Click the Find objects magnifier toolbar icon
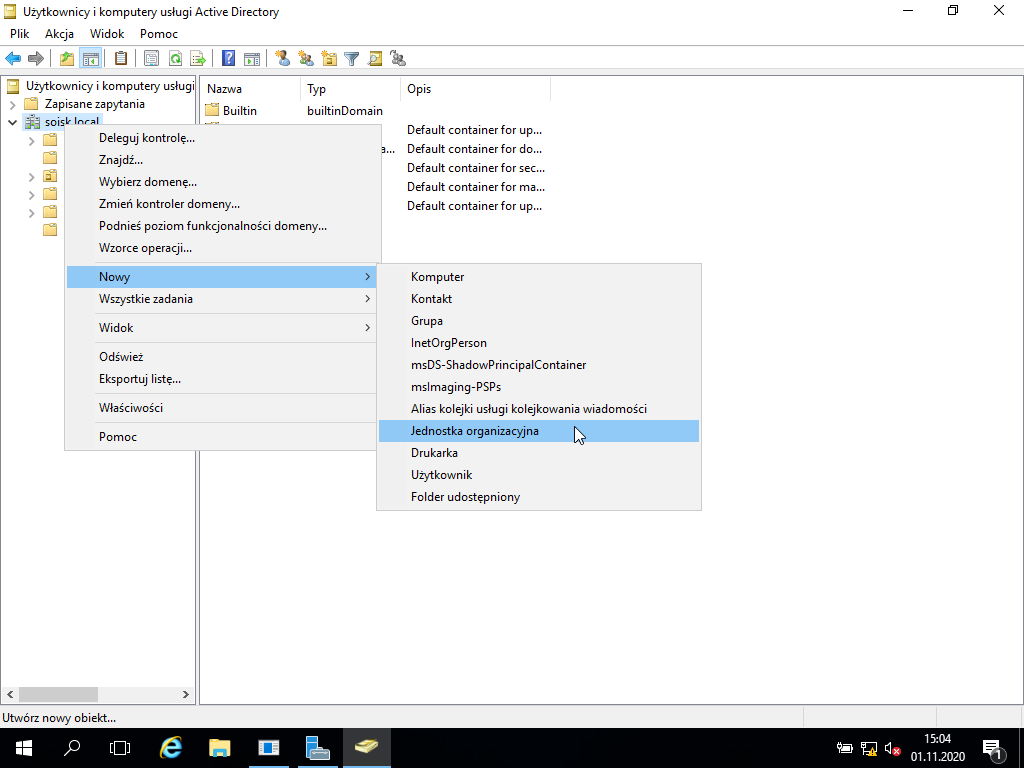Image resolution: width=1024 pixels, height=768 pixels. tap(374, 59)
